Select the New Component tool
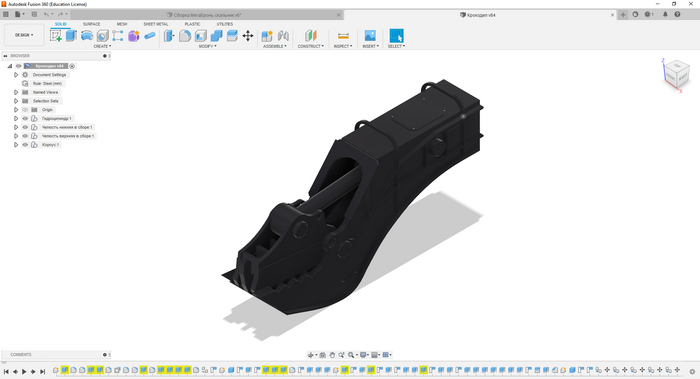This screenshot has height=379, width=700. pos(267,36)
